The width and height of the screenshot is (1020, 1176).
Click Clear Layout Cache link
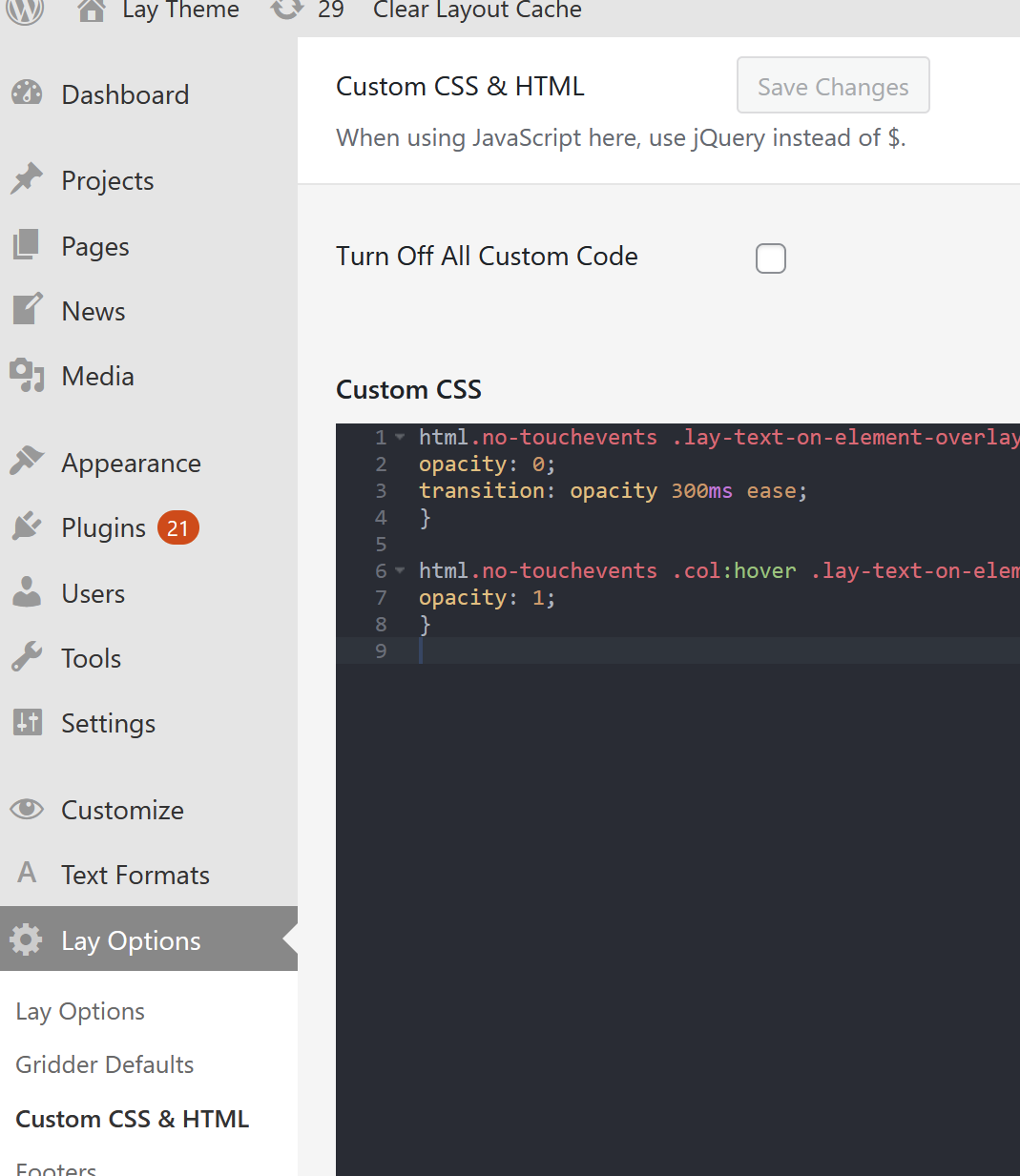(x=477, y=10)
